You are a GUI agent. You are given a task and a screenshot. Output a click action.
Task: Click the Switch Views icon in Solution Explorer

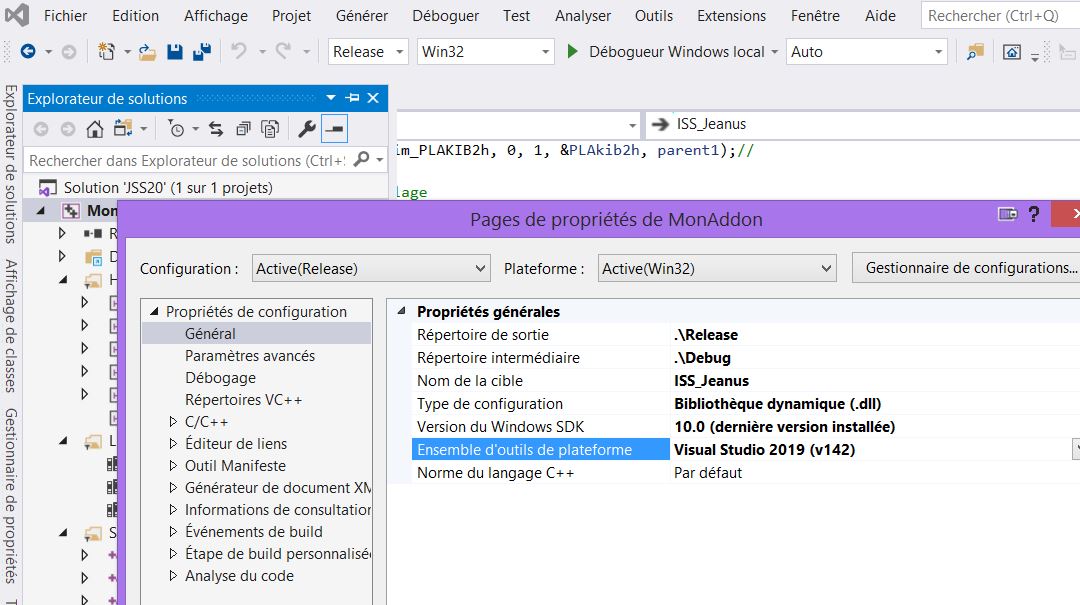tap(123, 129)
